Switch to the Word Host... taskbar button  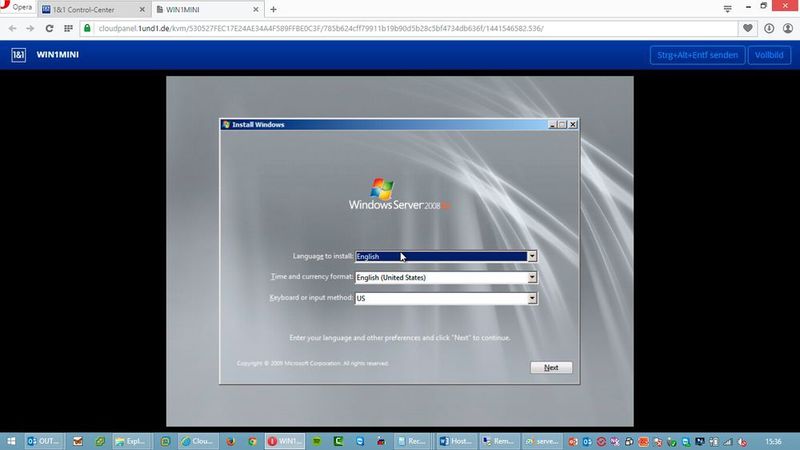[456, 441]
